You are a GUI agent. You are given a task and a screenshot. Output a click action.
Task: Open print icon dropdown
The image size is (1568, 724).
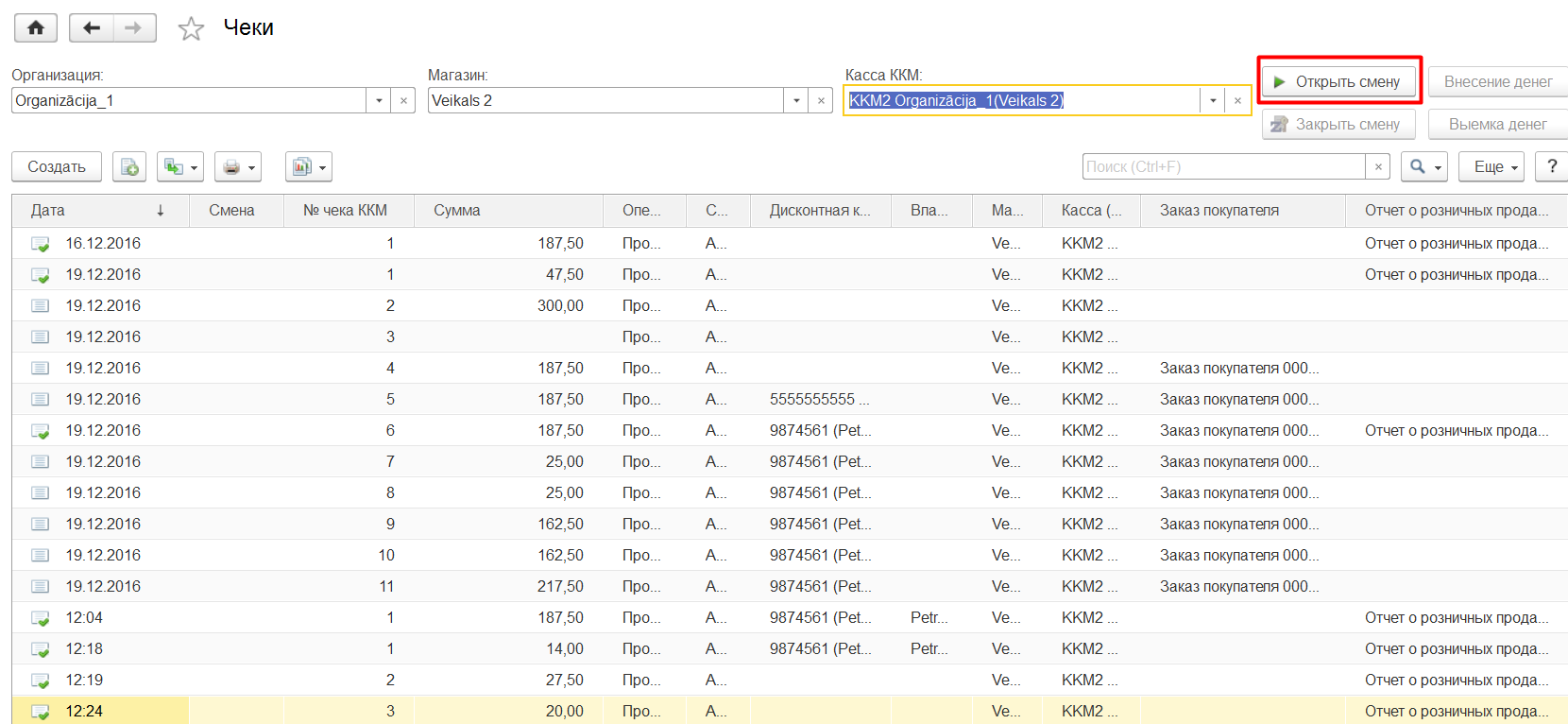point(238,167)
